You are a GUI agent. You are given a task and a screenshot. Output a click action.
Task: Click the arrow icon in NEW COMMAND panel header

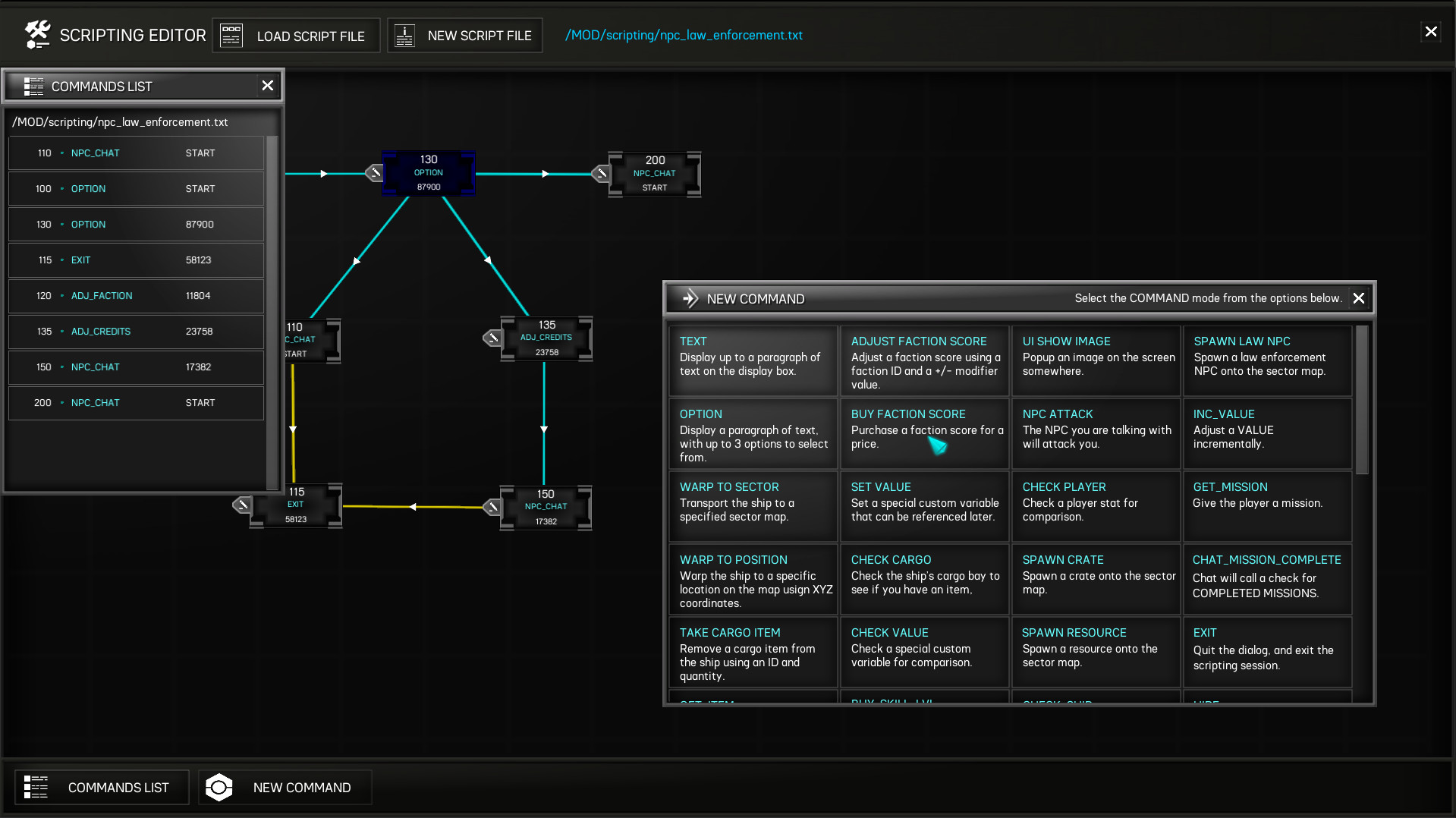coord(691,298)
